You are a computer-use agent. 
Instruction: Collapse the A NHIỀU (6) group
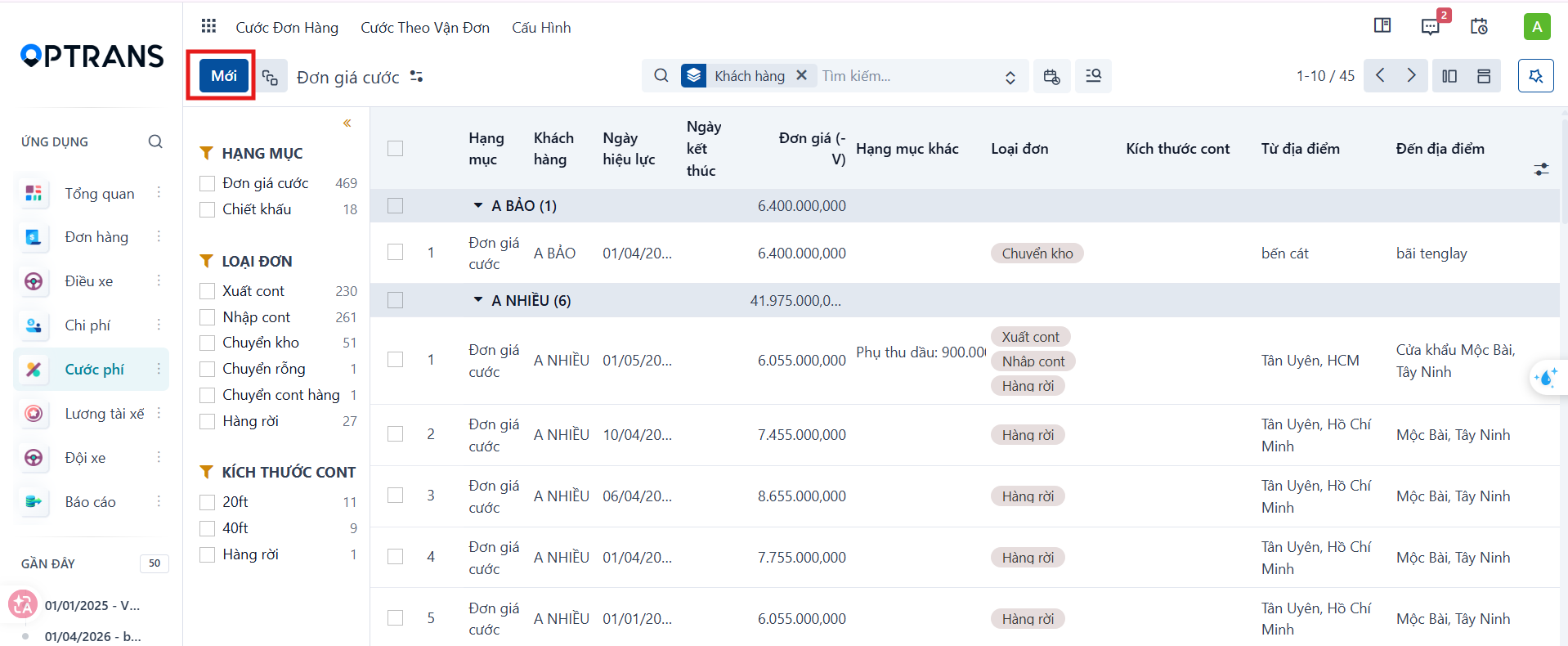click(478, 300)
